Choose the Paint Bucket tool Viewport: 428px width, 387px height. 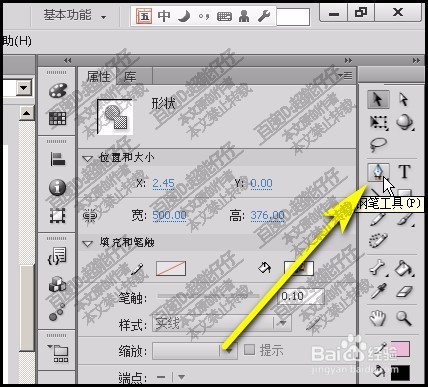pos(404,268)
